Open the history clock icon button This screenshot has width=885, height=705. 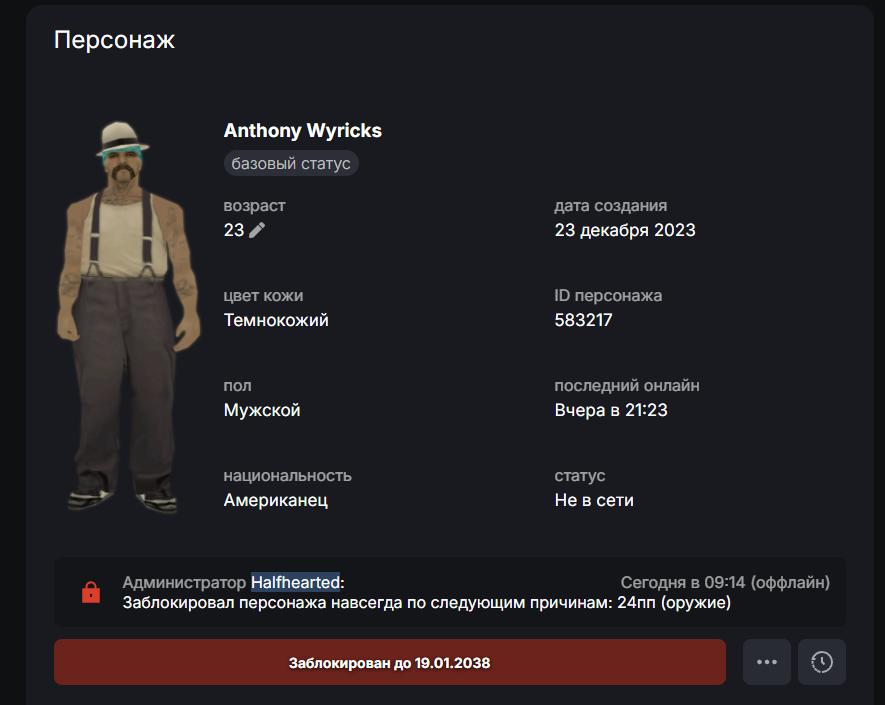pyautogui.click(x=822, y=662)
